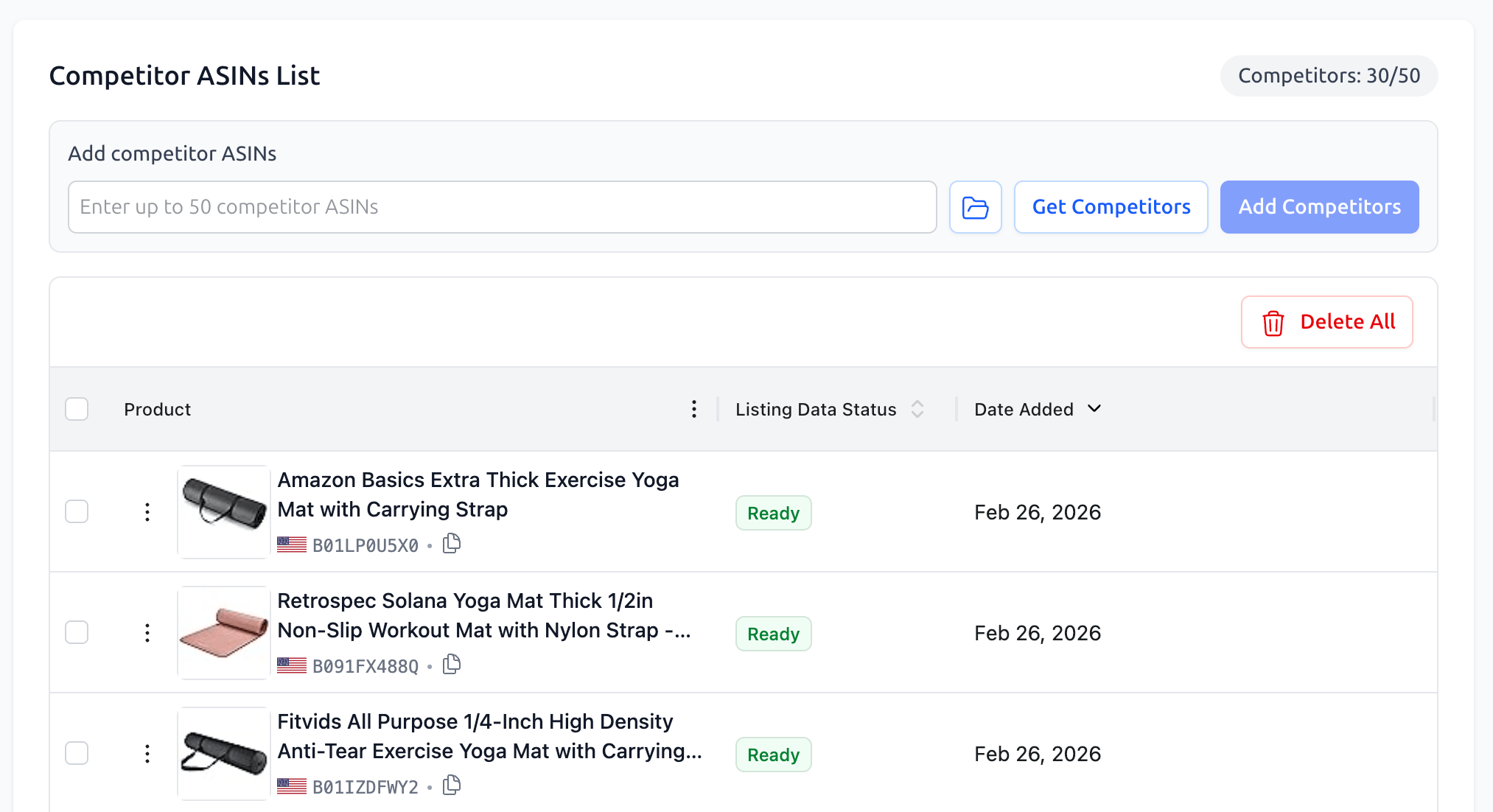Image resolution: width=1493 pixels, height=812 pixels.
Task: Open the column options menu in the Product header
Action: click(693, 409)
